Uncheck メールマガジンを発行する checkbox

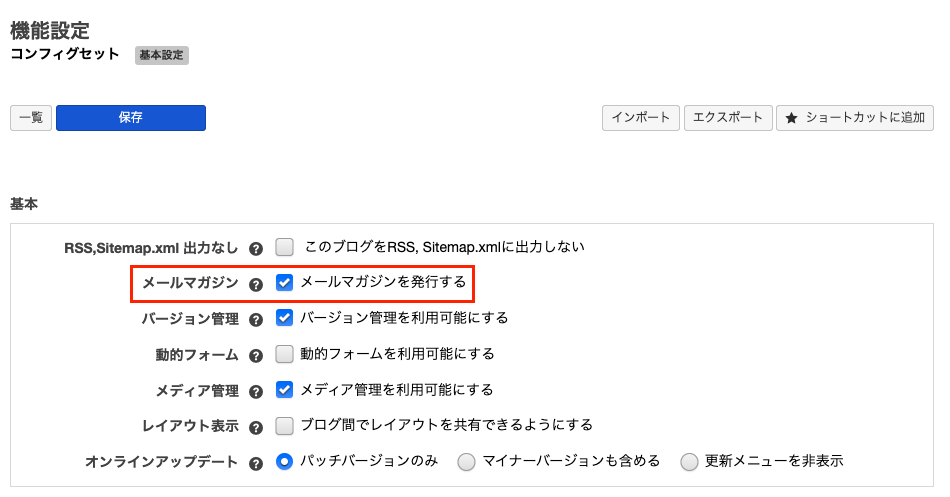tap(285, 282)
